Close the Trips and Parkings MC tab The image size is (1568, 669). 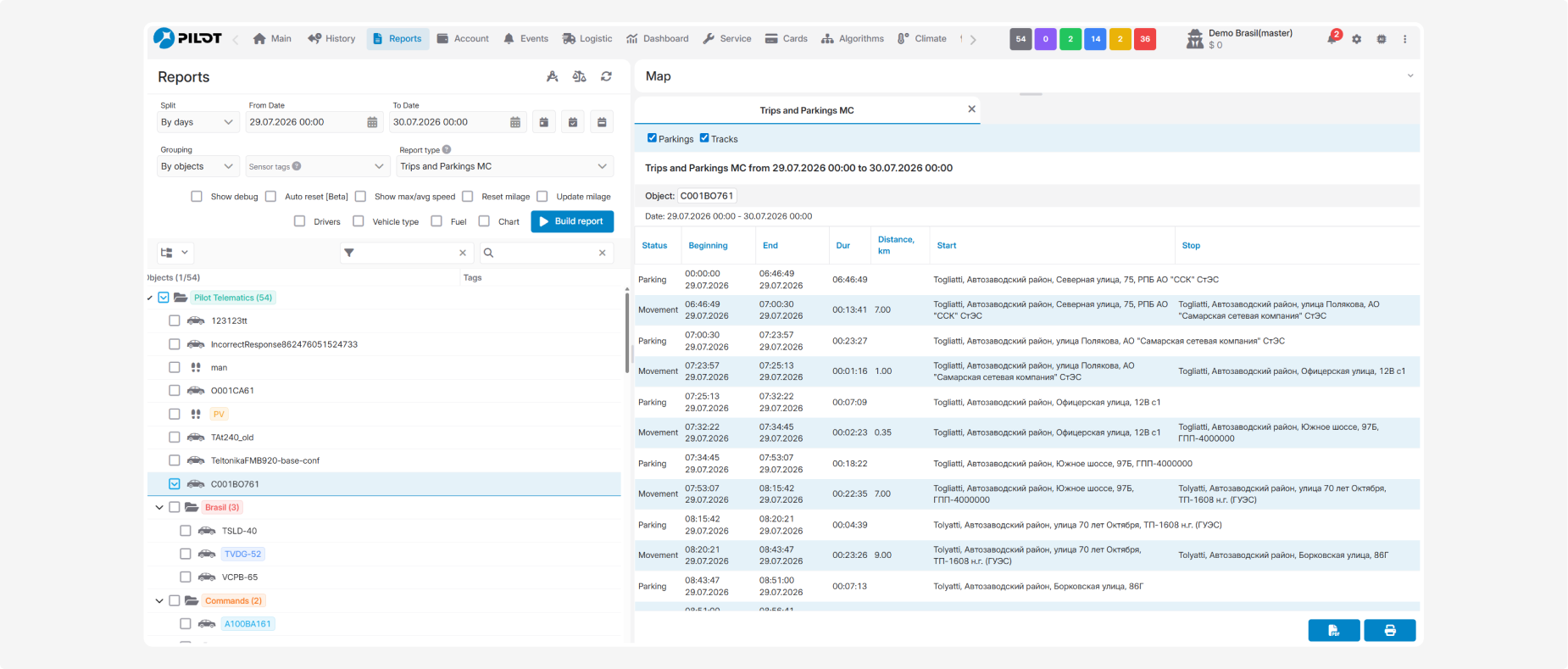971,109
